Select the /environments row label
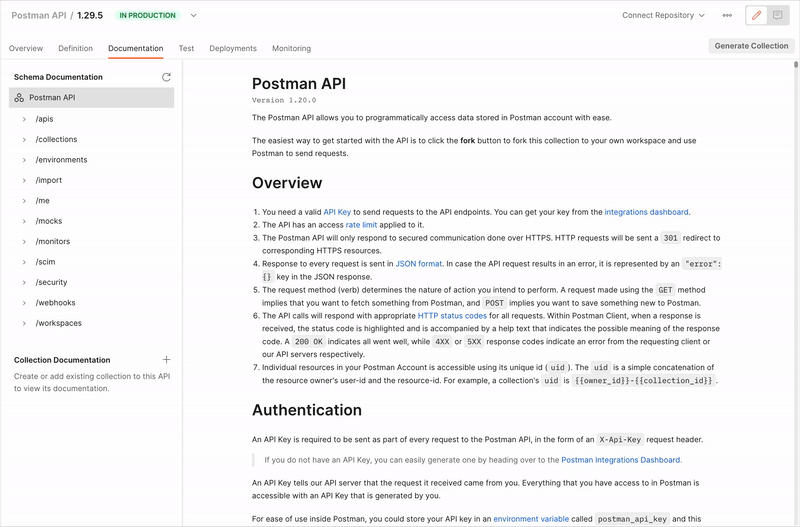This screenshot has width=800, height=527. (x=61, y=160)
